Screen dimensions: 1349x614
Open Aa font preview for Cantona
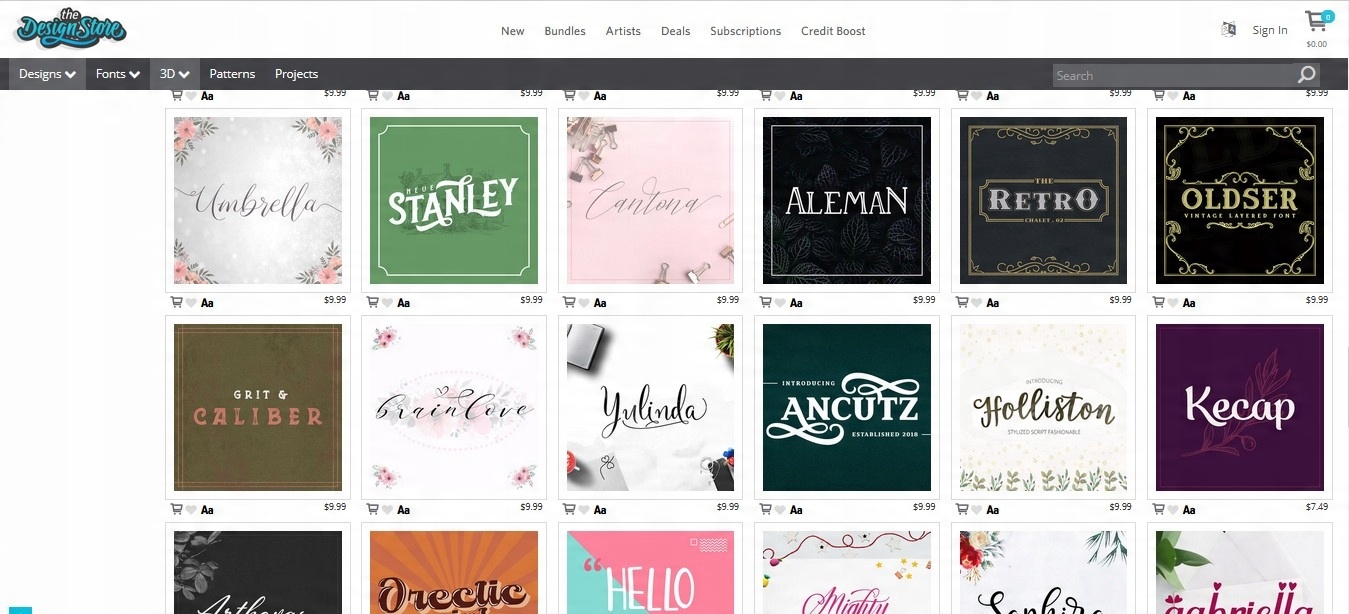pos(600,303)
